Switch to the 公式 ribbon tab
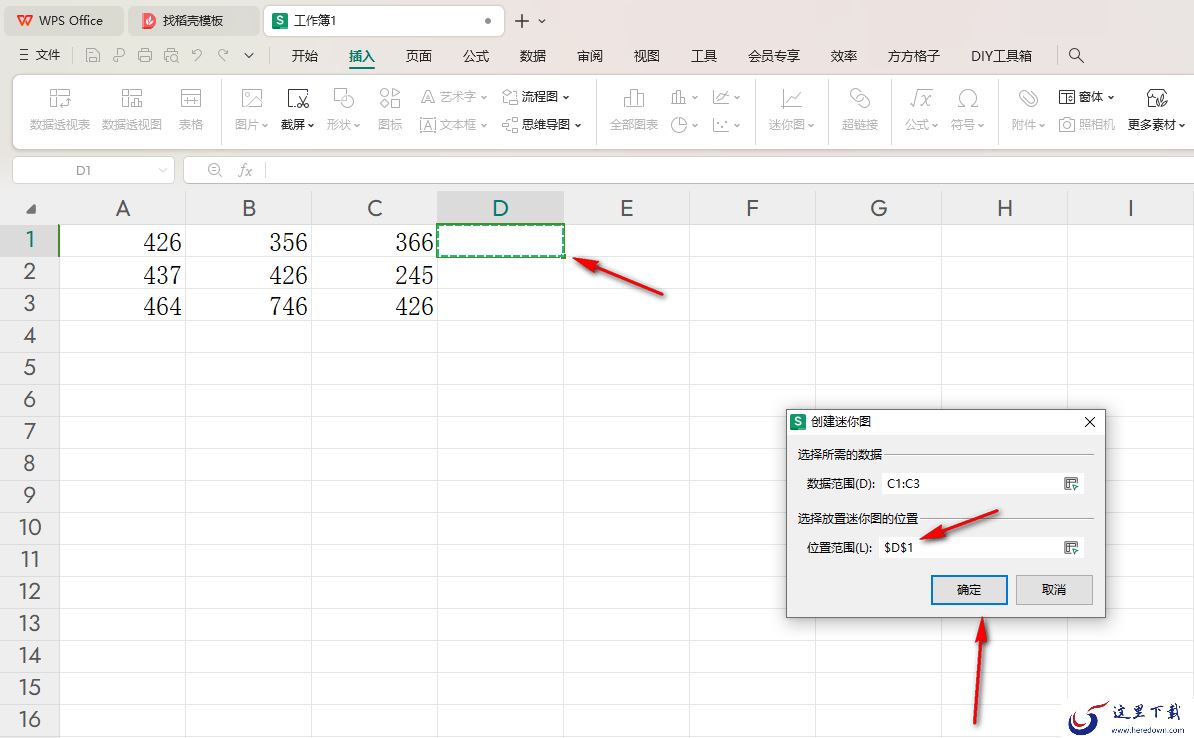This screenshot has height=738, width=1194. [476, 56]
